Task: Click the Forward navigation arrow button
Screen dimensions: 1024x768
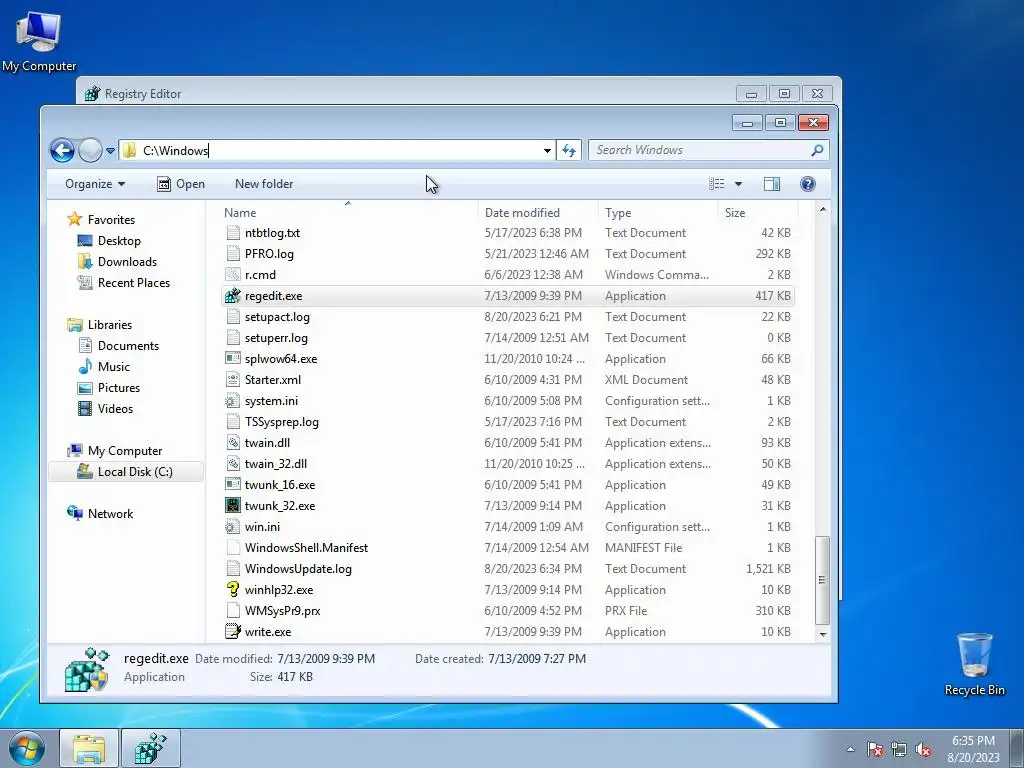Action: pos(90,151)
